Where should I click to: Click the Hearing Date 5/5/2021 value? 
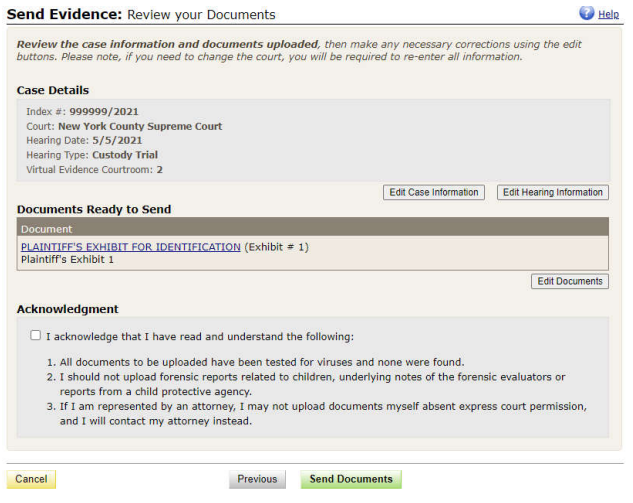click(x=117, y=141)
